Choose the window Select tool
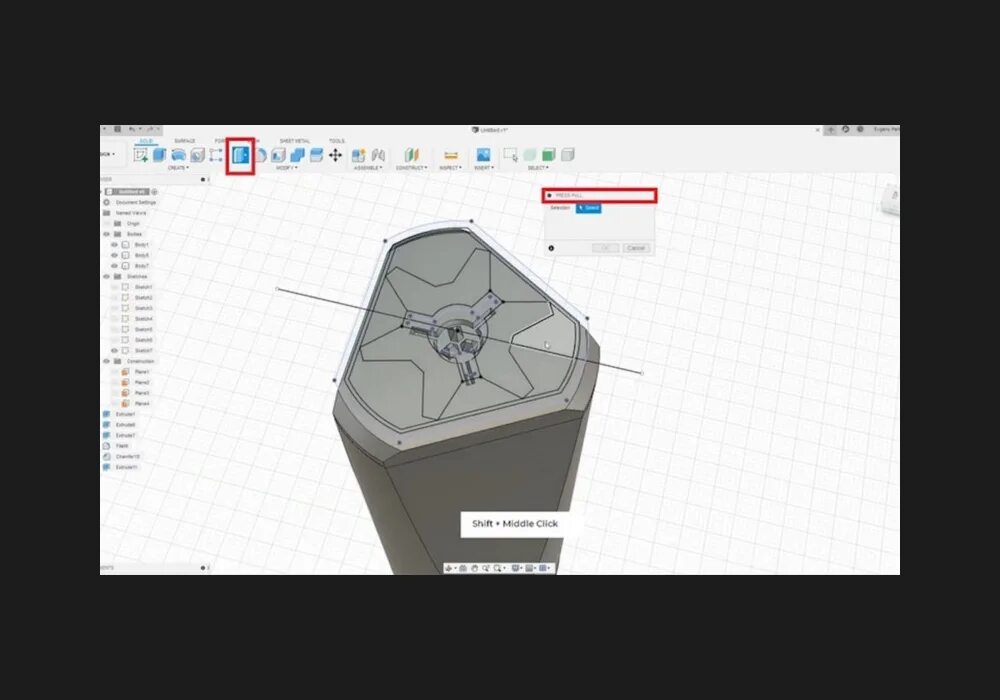Screen dimensions: 1000x700 click(510, 155)
